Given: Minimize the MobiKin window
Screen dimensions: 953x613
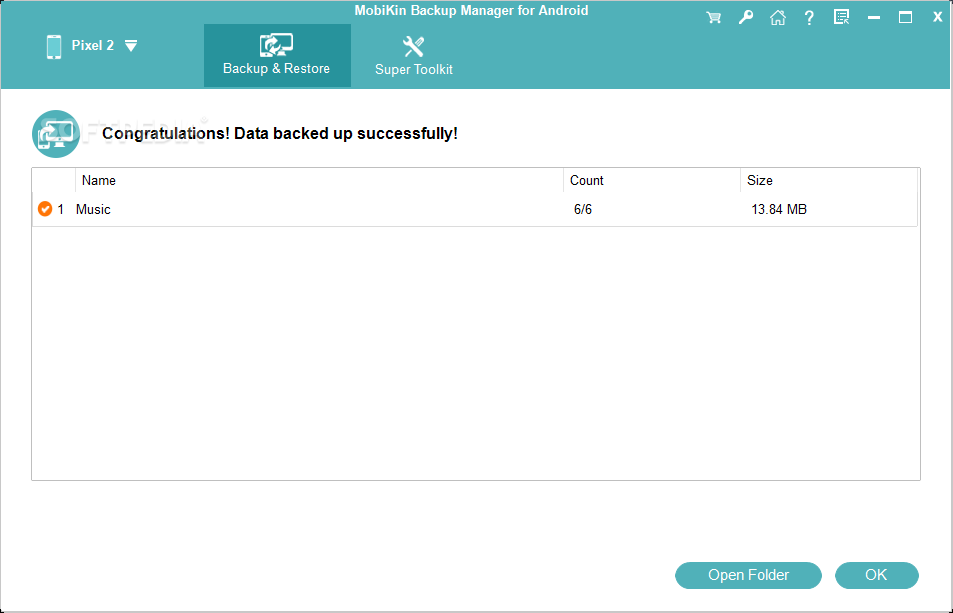Looking at the screenshot, I should (874, 18).
